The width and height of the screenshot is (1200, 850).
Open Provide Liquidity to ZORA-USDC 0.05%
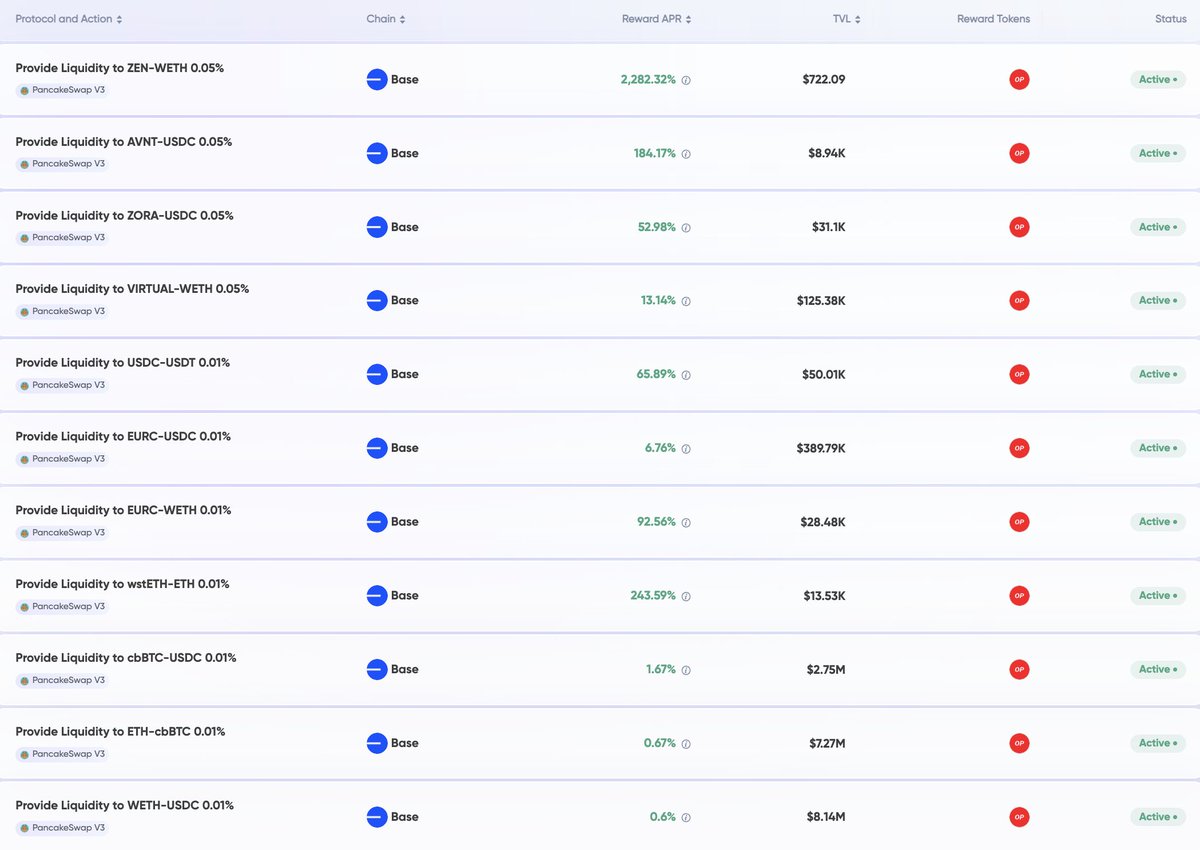pos(124,216)
